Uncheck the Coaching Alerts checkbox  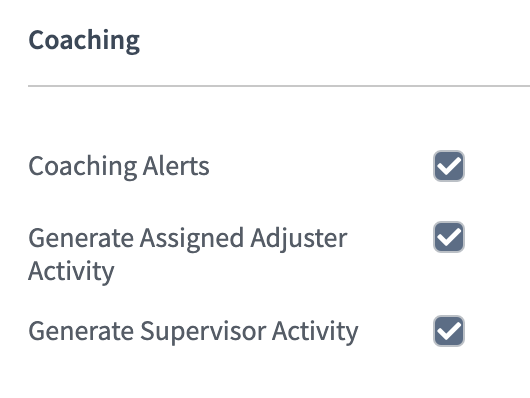(x=449, y=166)
